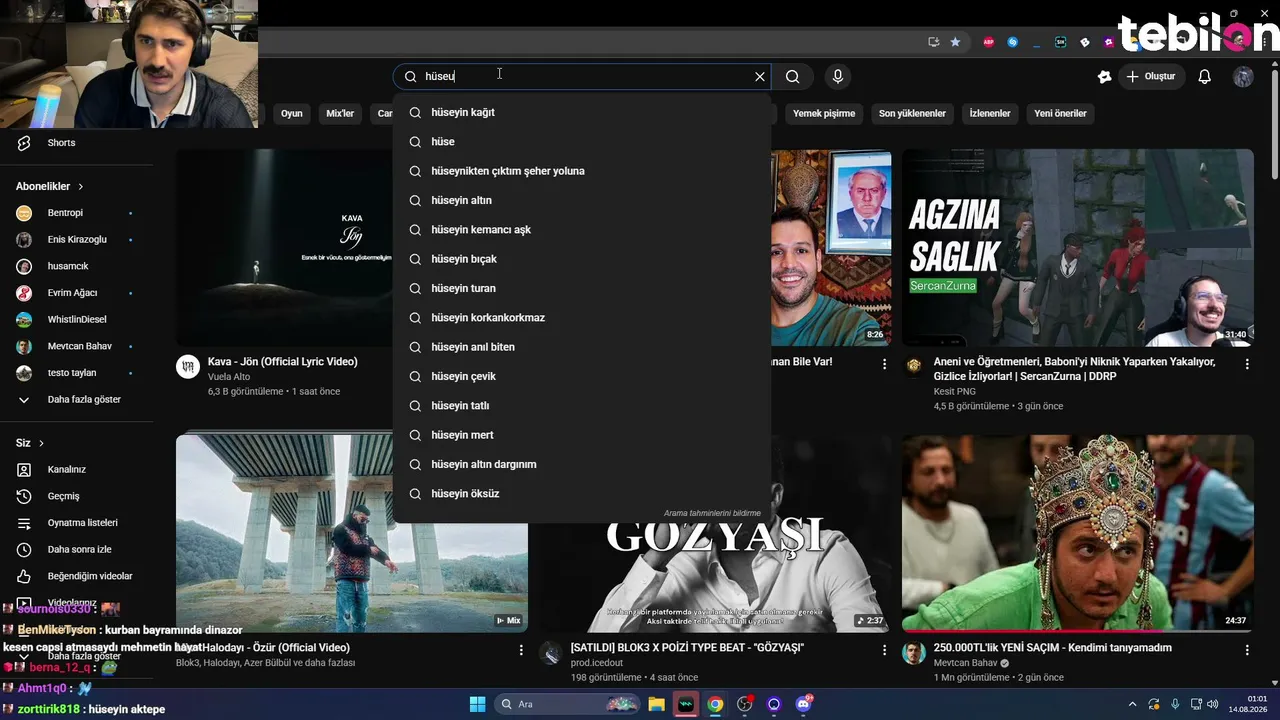Click the Windows taskbar 'Ara' search box
The width and height of the screenshot is (1280, 720).
567,704
